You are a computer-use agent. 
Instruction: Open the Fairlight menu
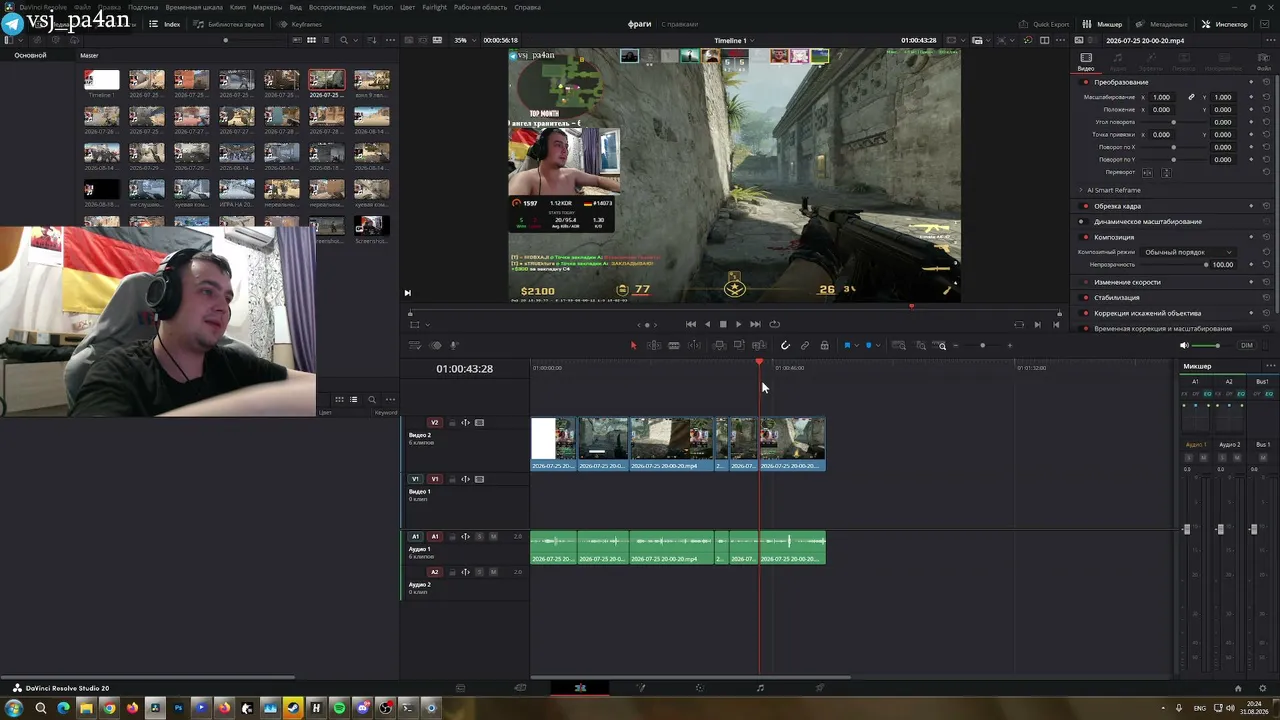tap(434, 7)
